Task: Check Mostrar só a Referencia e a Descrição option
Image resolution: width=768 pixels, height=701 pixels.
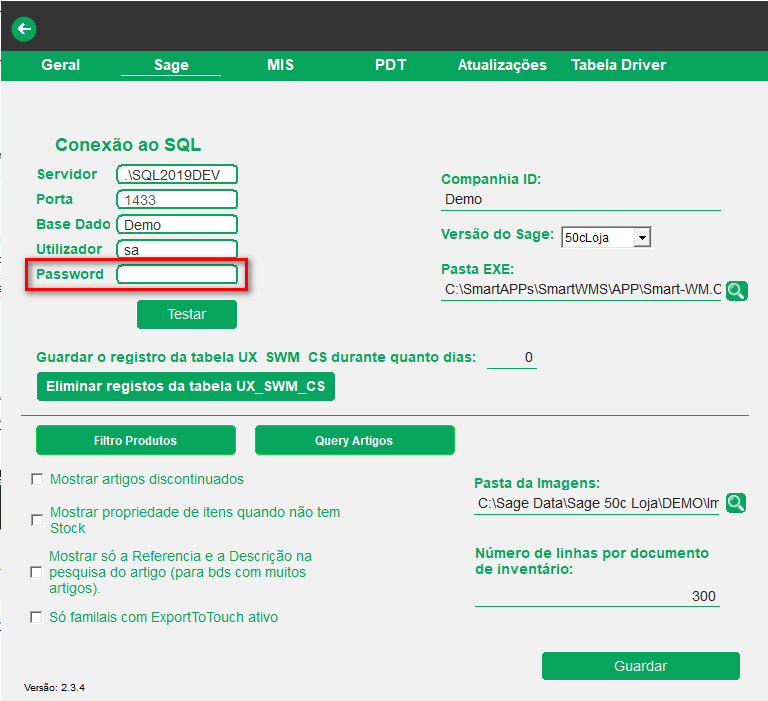Action: [x=36, y=572]
